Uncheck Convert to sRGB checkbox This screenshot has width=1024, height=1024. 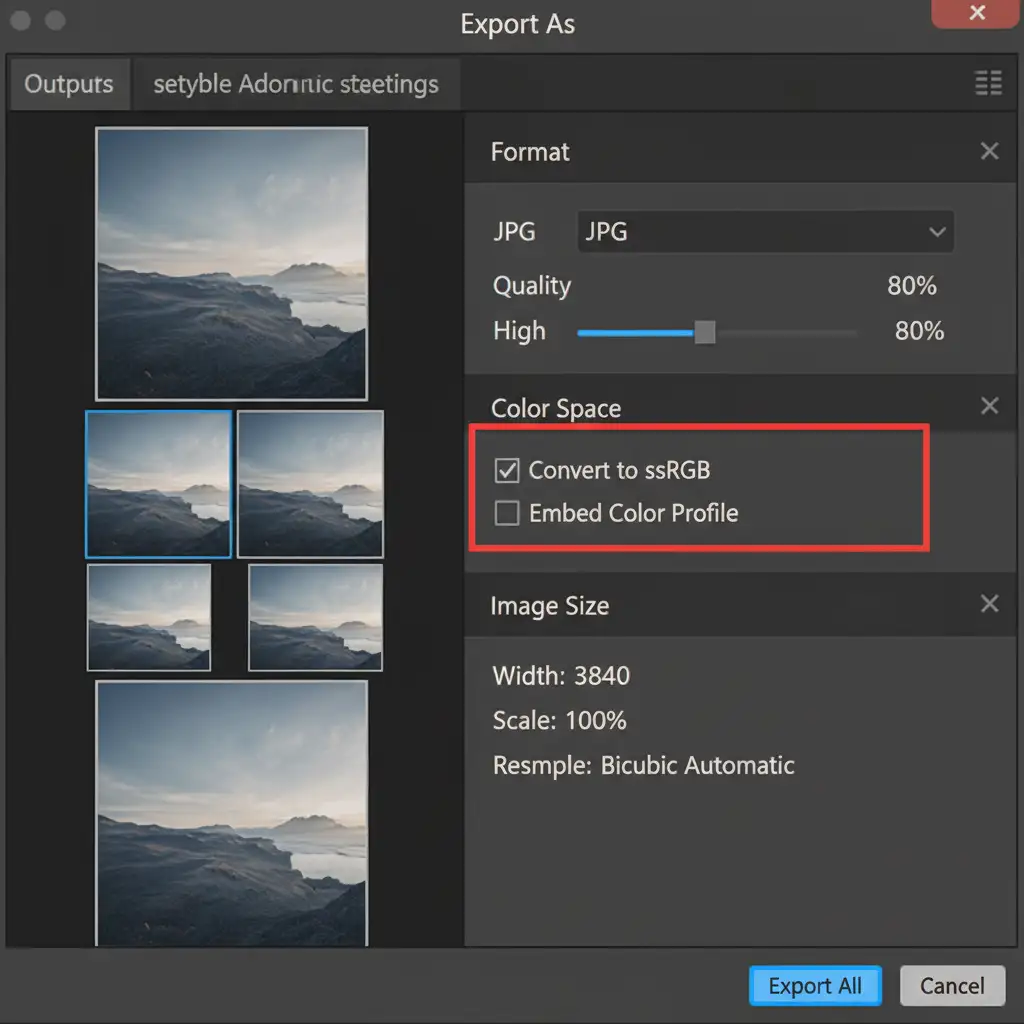[508, 469]
